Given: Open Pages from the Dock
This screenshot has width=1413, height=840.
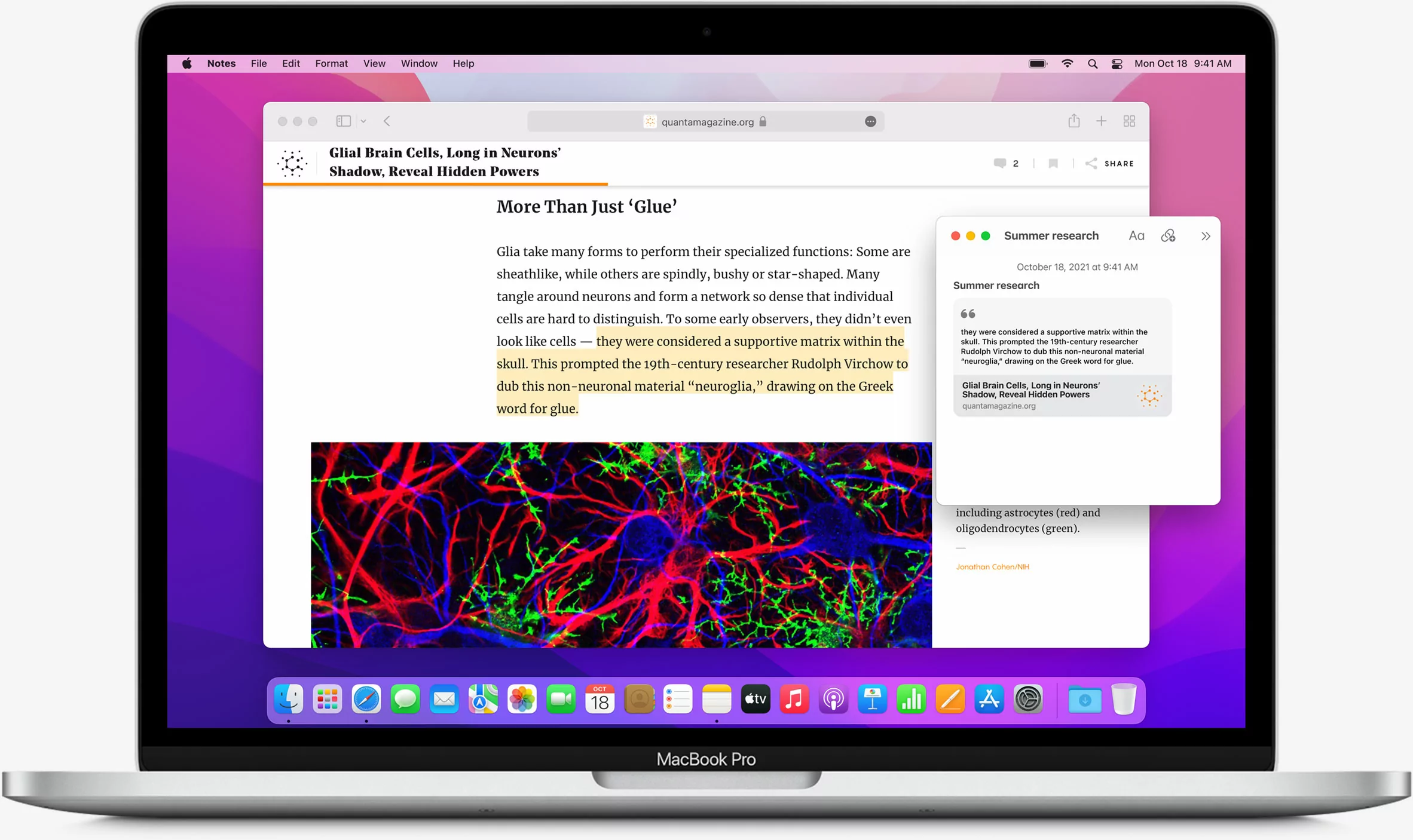Looking at the screenshot, I should click(950, 699).
